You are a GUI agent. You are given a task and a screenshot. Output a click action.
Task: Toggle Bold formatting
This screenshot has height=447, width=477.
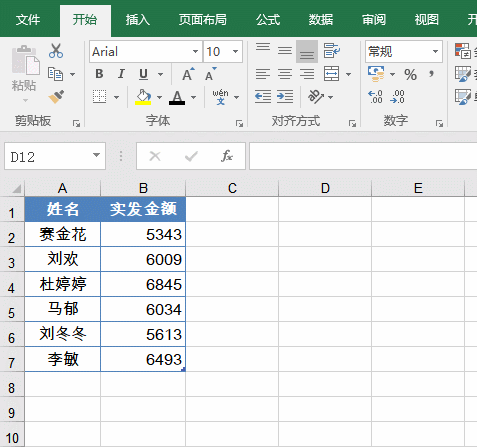click(99, 74)
